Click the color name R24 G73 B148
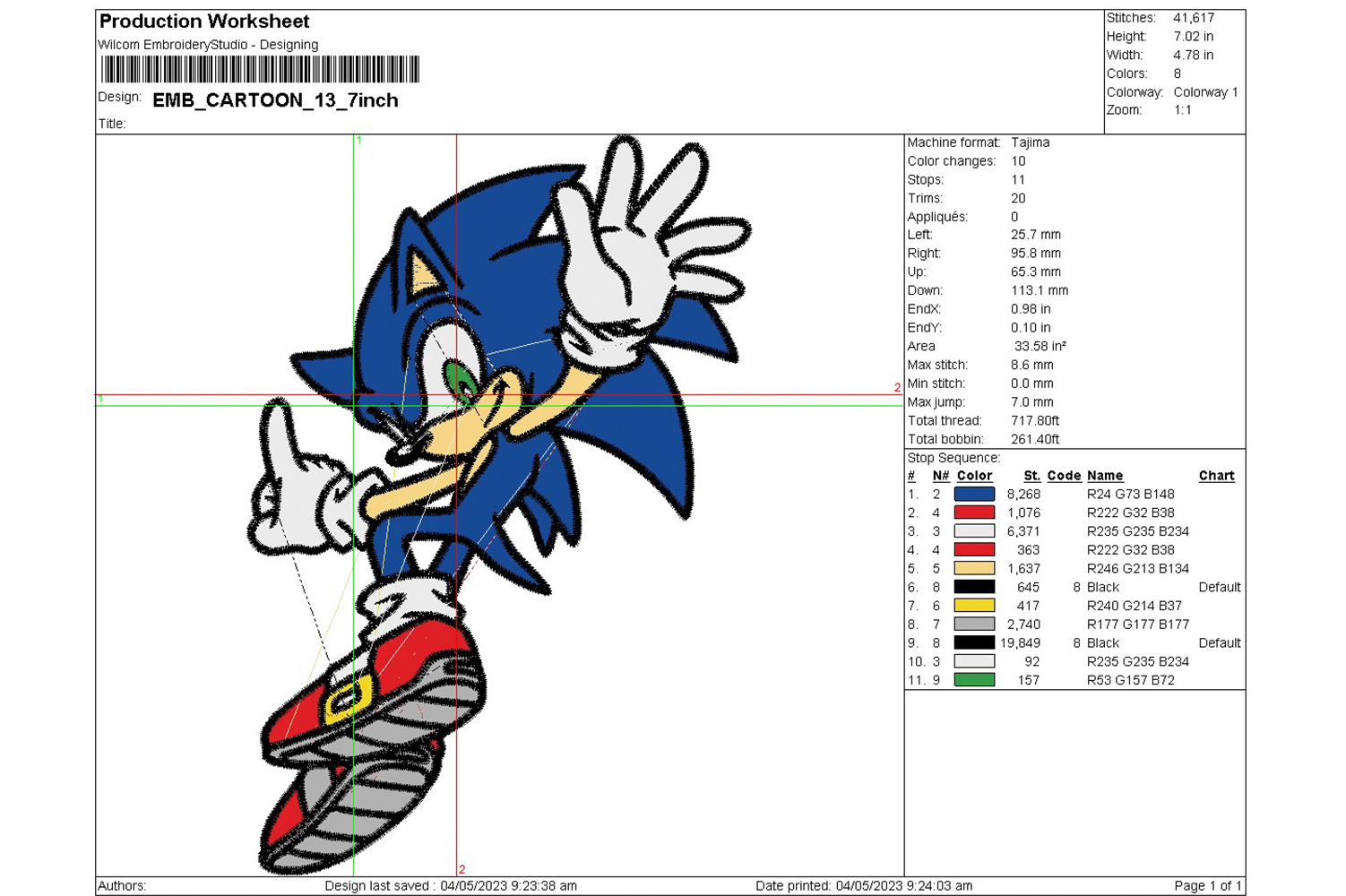Screen dimensions: 1346x896 click(1130, 494)
